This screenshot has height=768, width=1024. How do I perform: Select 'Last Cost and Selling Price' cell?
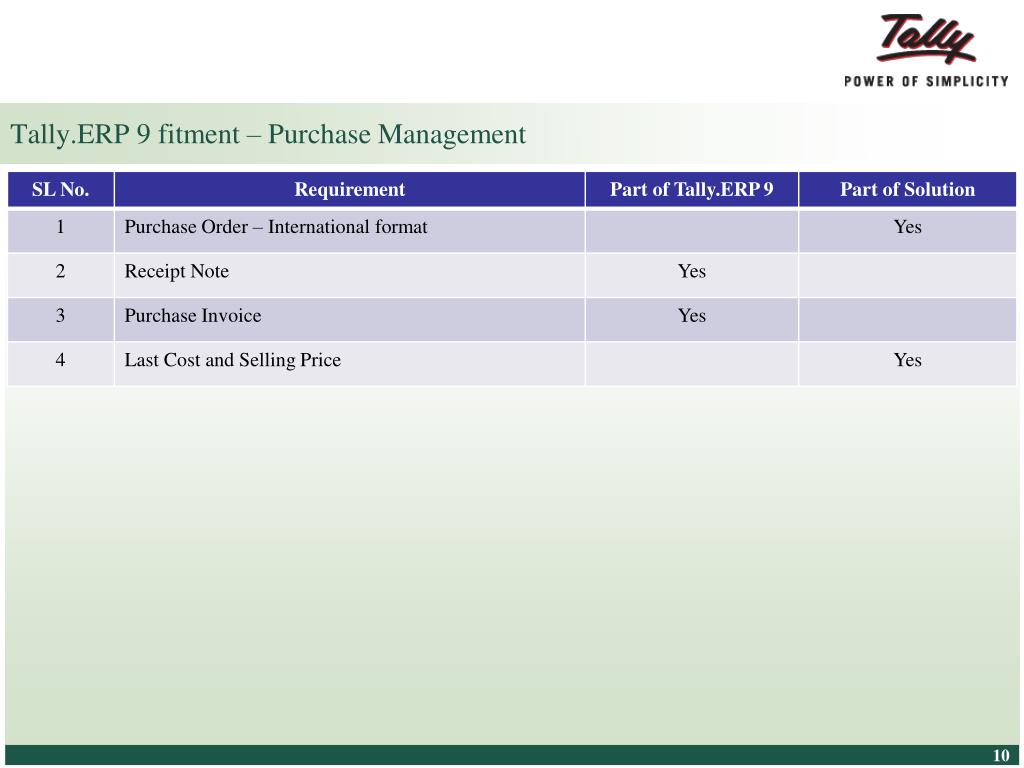tap(349, 364)
